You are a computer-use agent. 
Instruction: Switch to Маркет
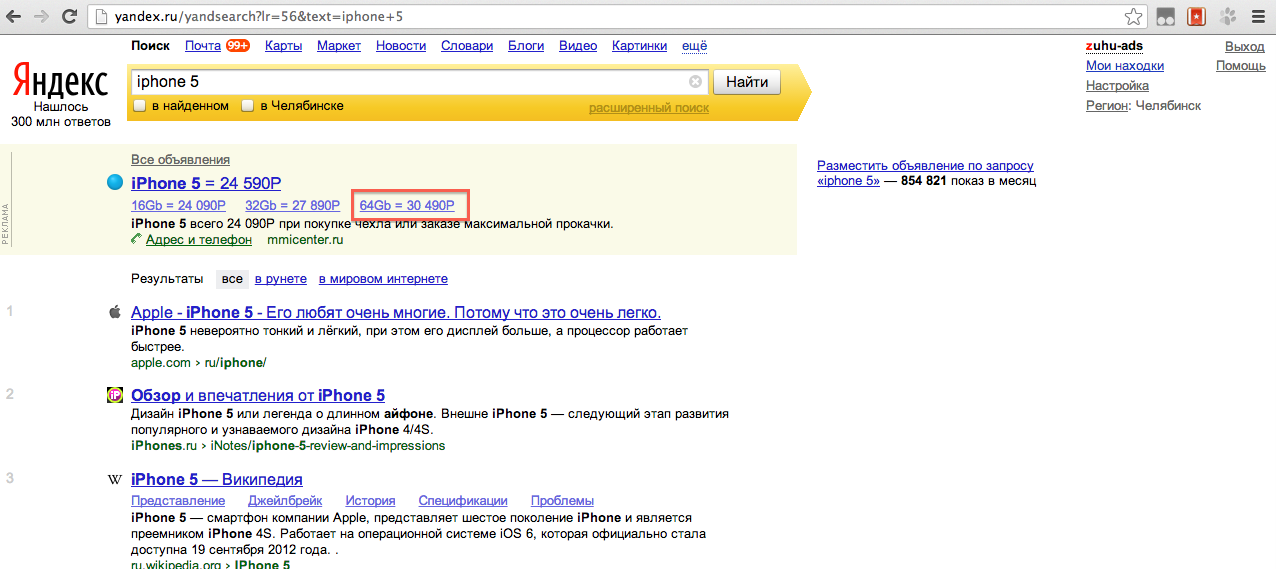click(339, 46)
